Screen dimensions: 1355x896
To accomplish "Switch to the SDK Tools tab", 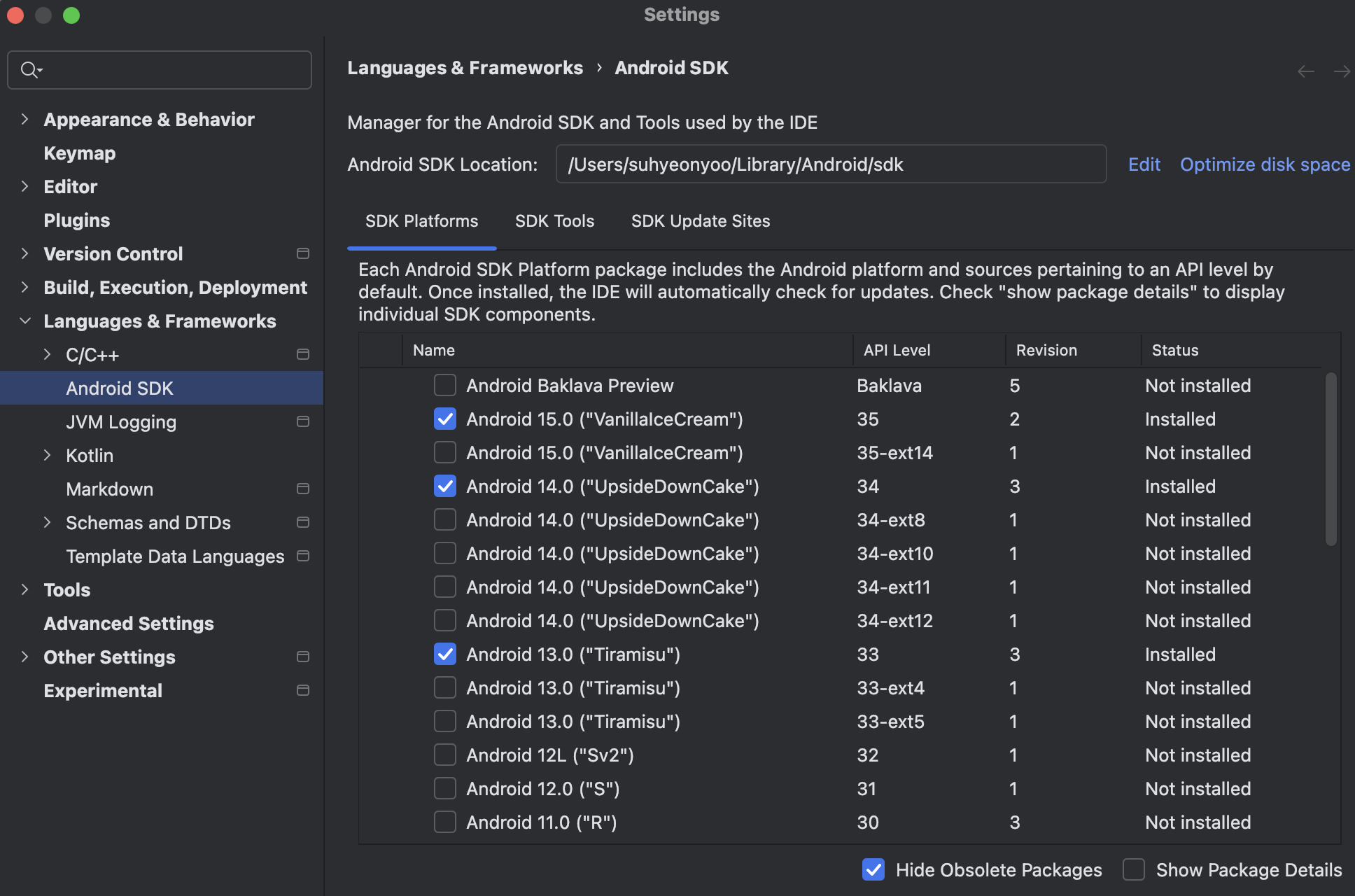I will (x=554, y=221).
